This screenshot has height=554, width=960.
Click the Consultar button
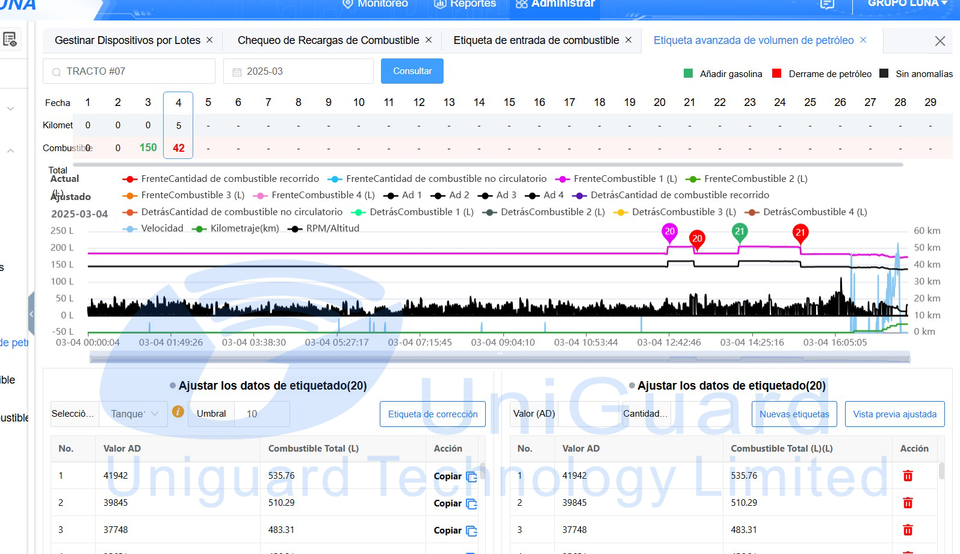[412, 71]
